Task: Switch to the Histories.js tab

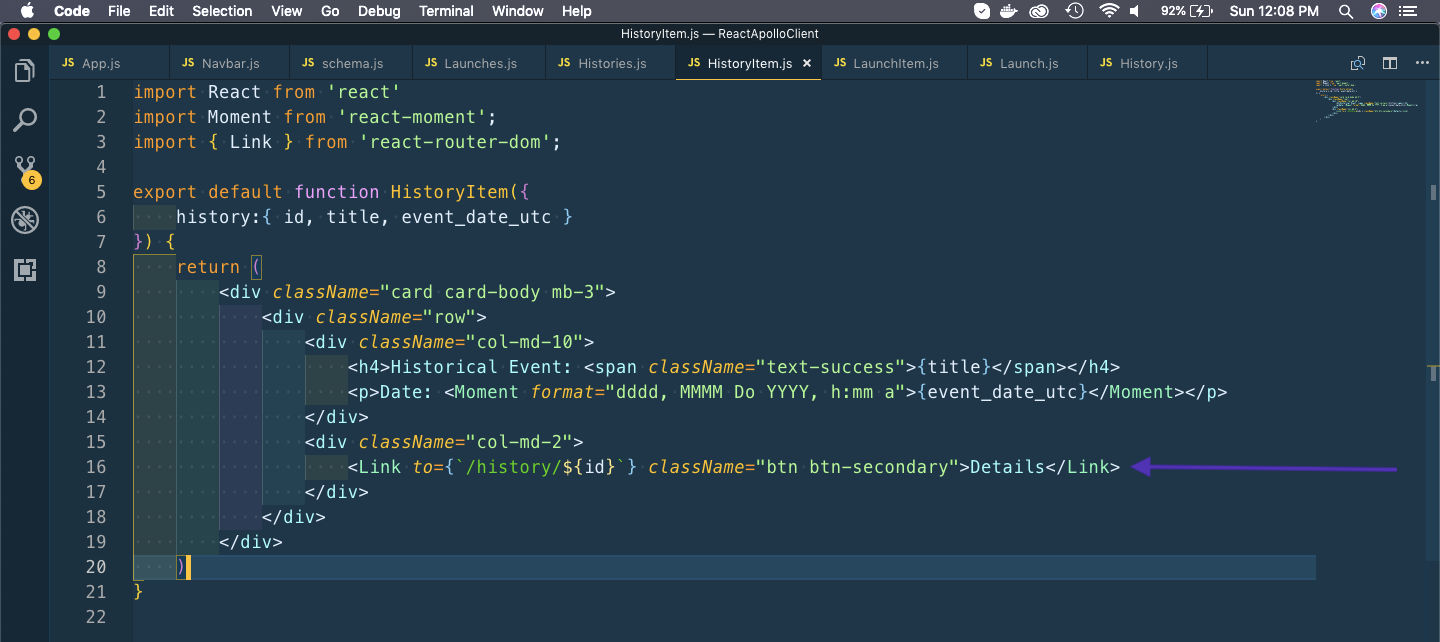Action: coord(611,63)
